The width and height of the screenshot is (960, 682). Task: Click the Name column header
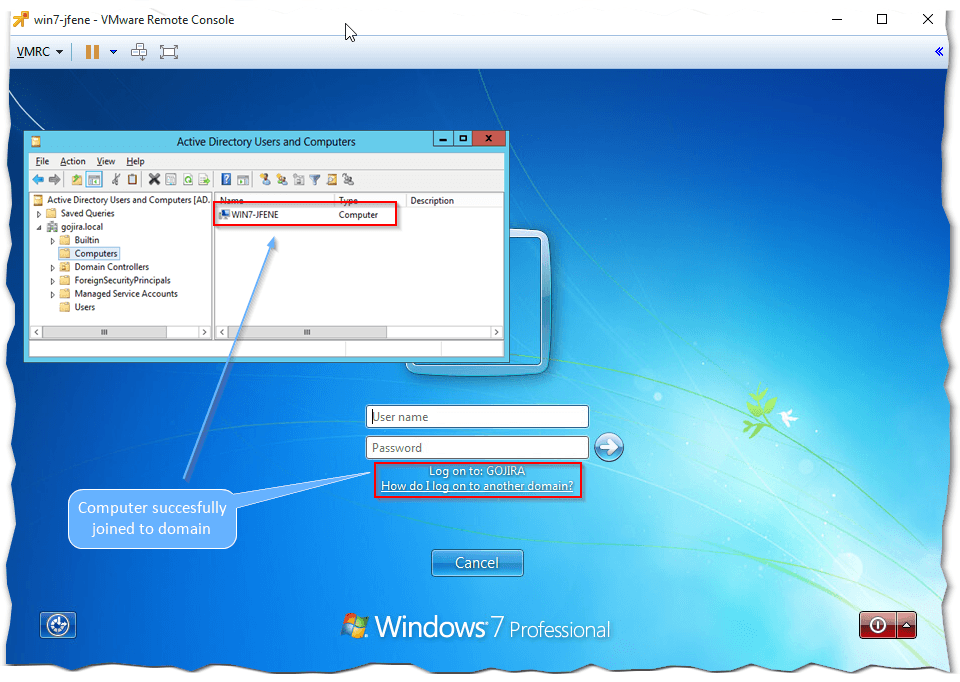pyautogui.click(x=275, y=200)
